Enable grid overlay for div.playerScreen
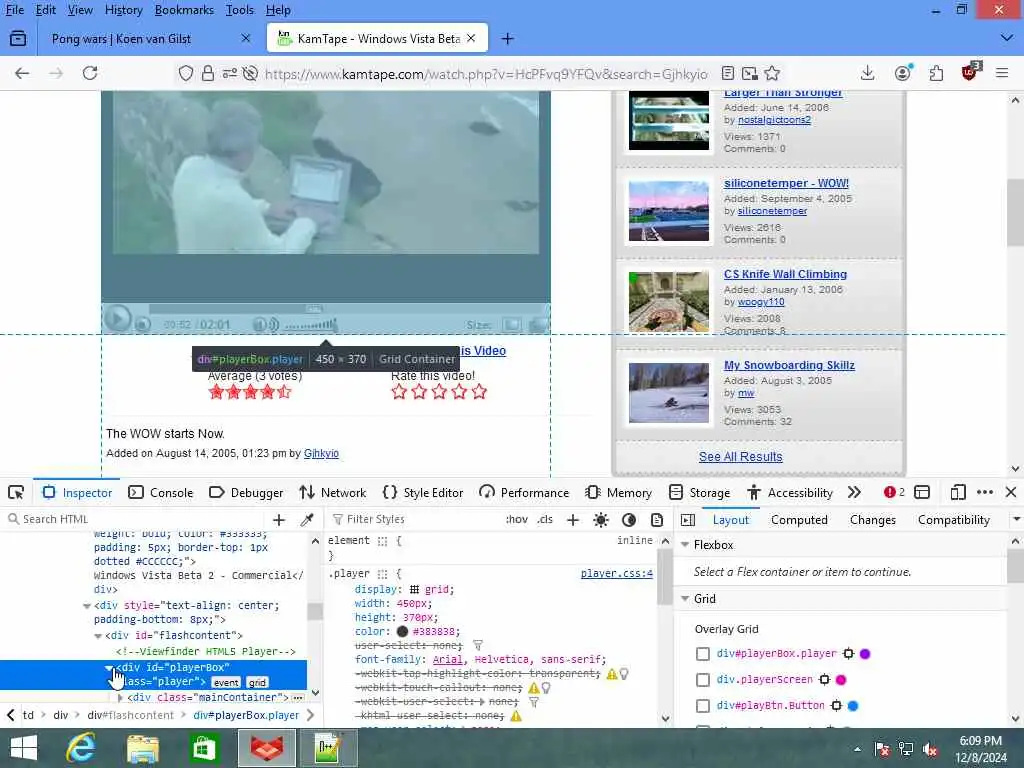This screenshot has height=768, width=1024. [x=703, y=680]
